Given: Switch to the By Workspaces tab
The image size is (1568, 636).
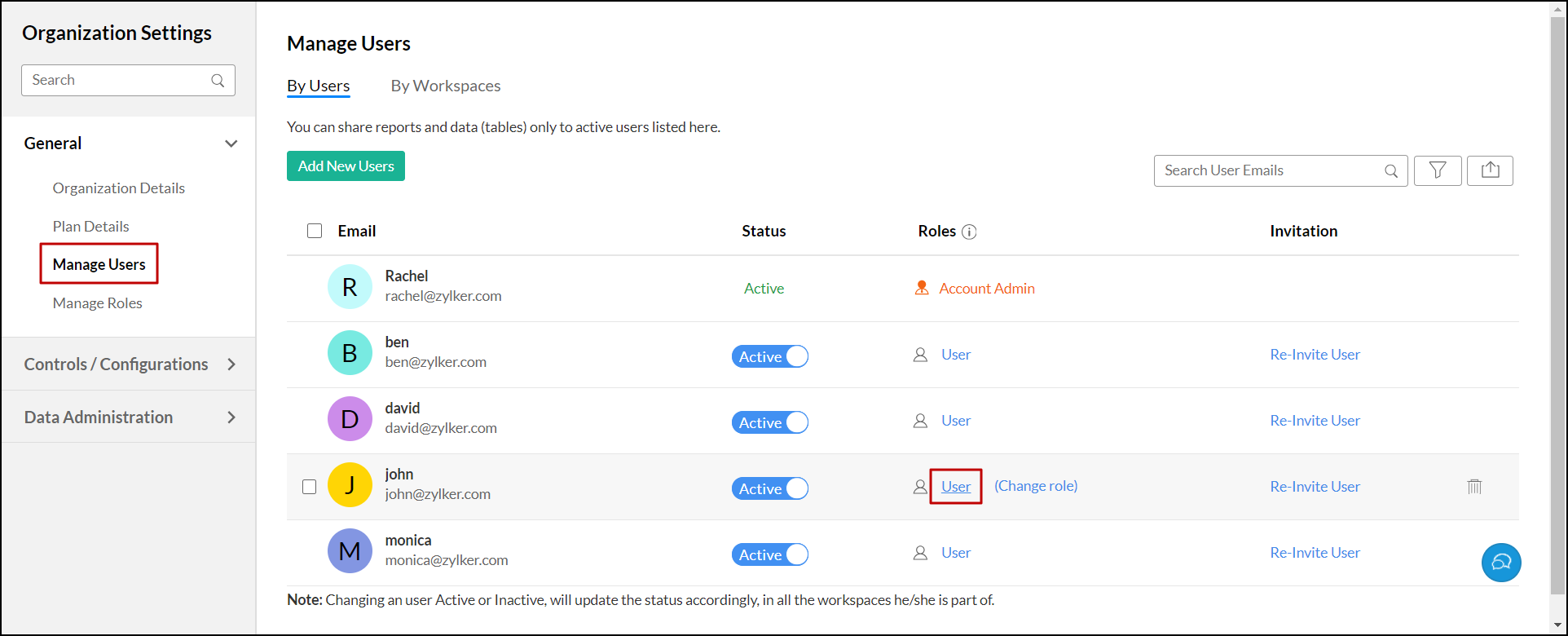Looking at the screenshot, I should (446, 86).
